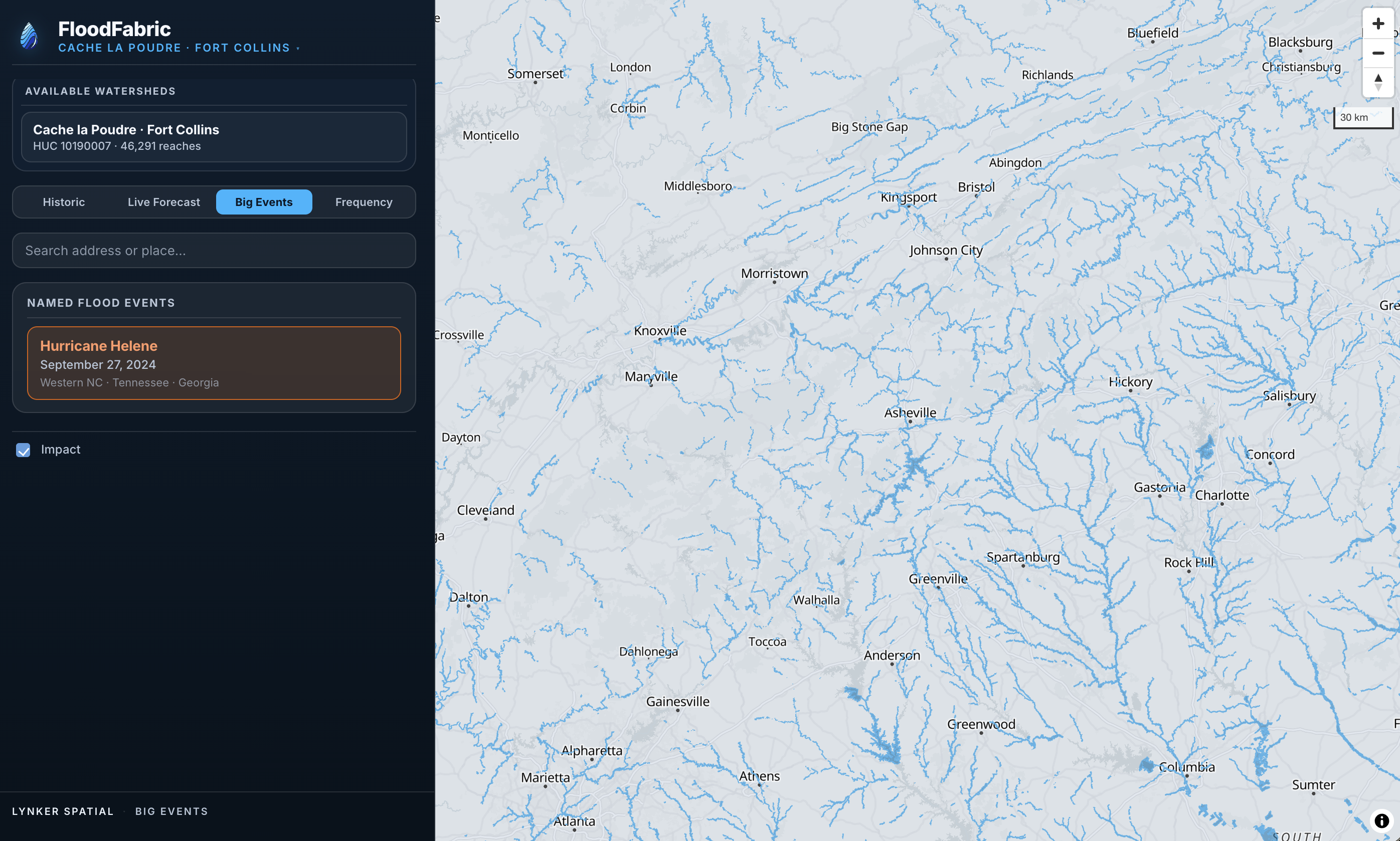
Task: Focus the Search address or place field
Action: 214,251
